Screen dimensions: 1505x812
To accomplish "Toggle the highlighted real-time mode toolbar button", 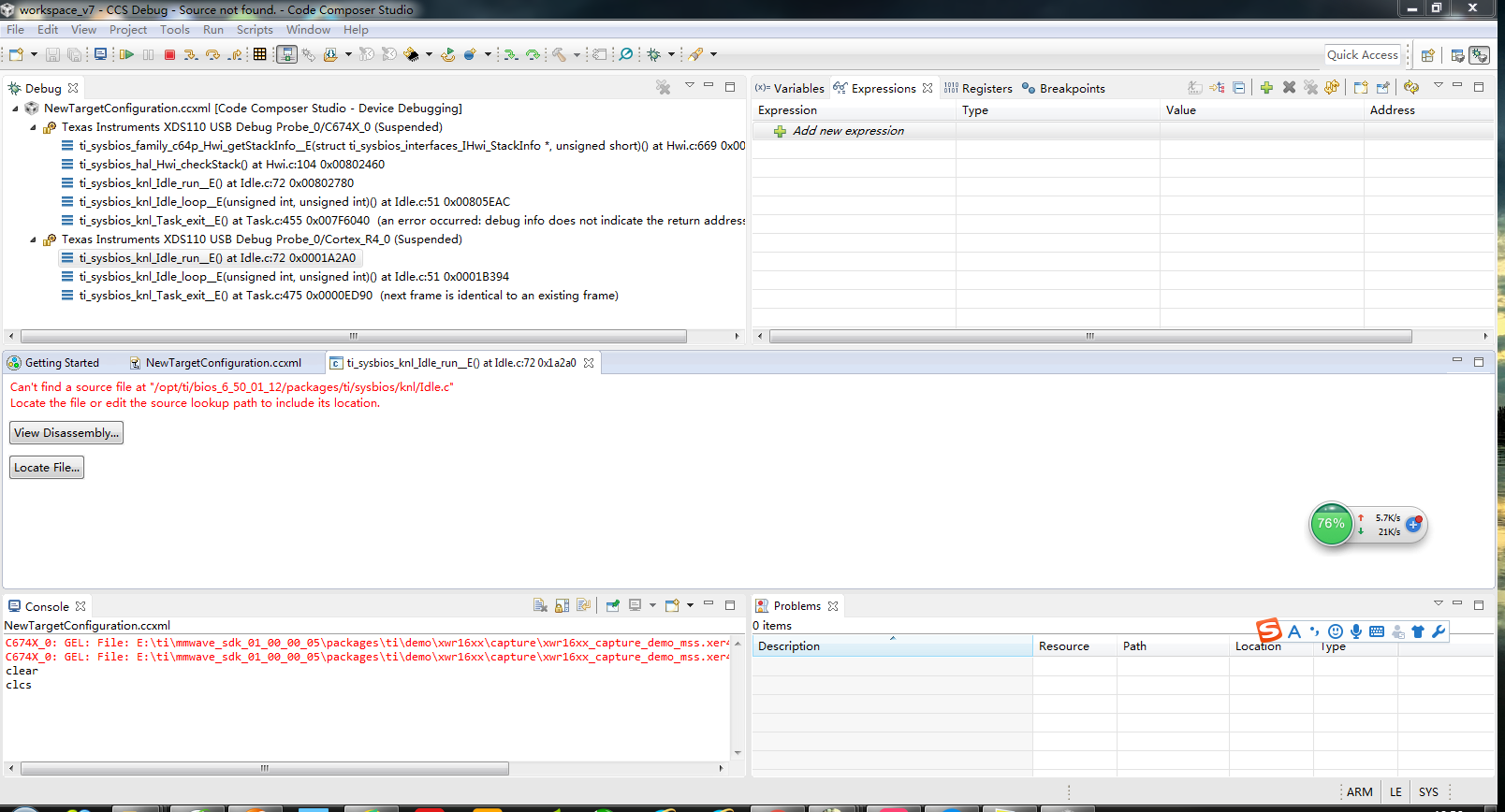I will (x=287, y=55).
